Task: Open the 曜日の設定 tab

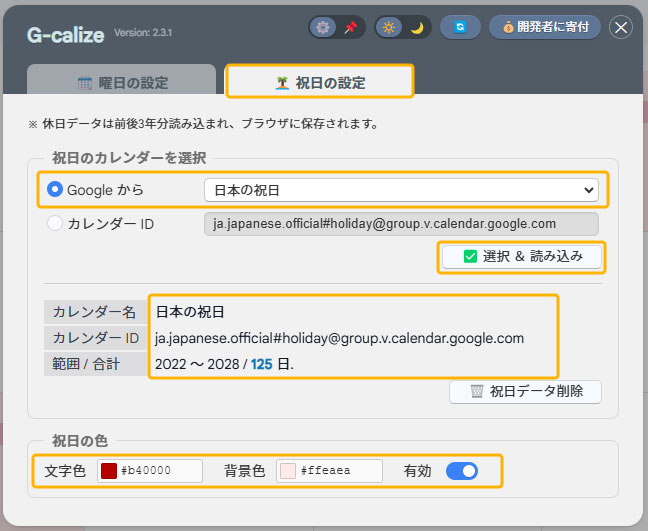Action: tap(122, 80)
